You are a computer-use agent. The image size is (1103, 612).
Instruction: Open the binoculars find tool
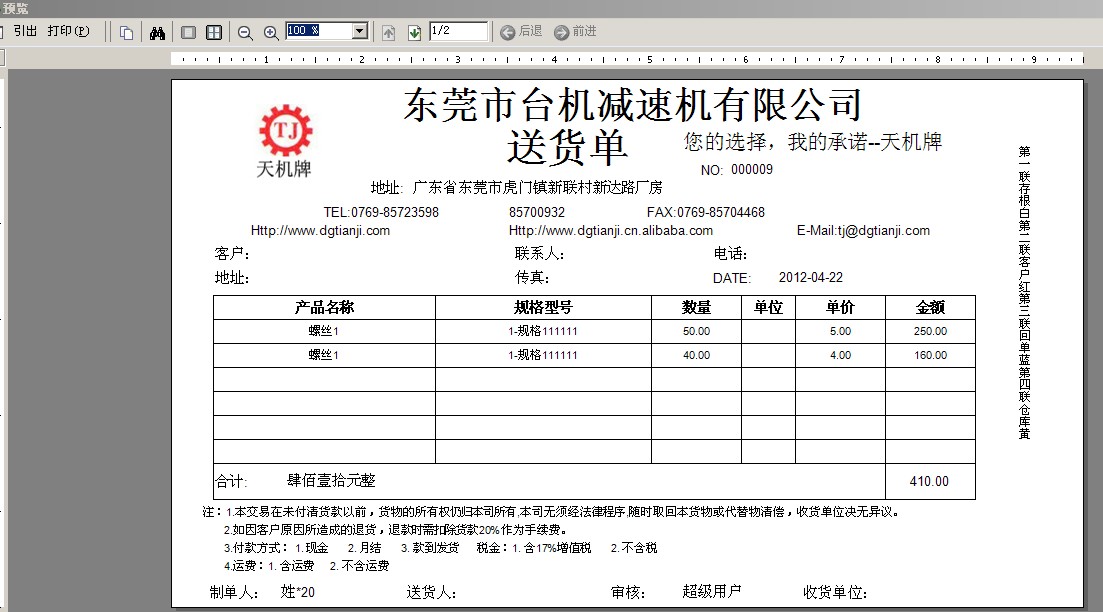157,32
